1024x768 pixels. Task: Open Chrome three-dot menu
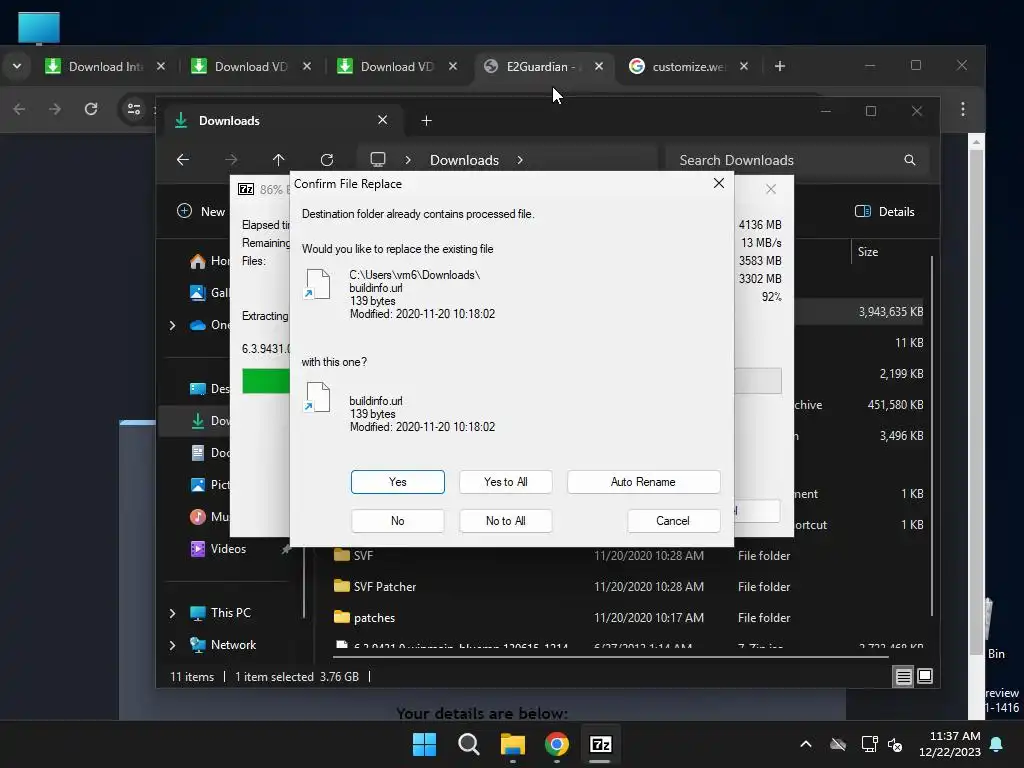click(963, 109)
